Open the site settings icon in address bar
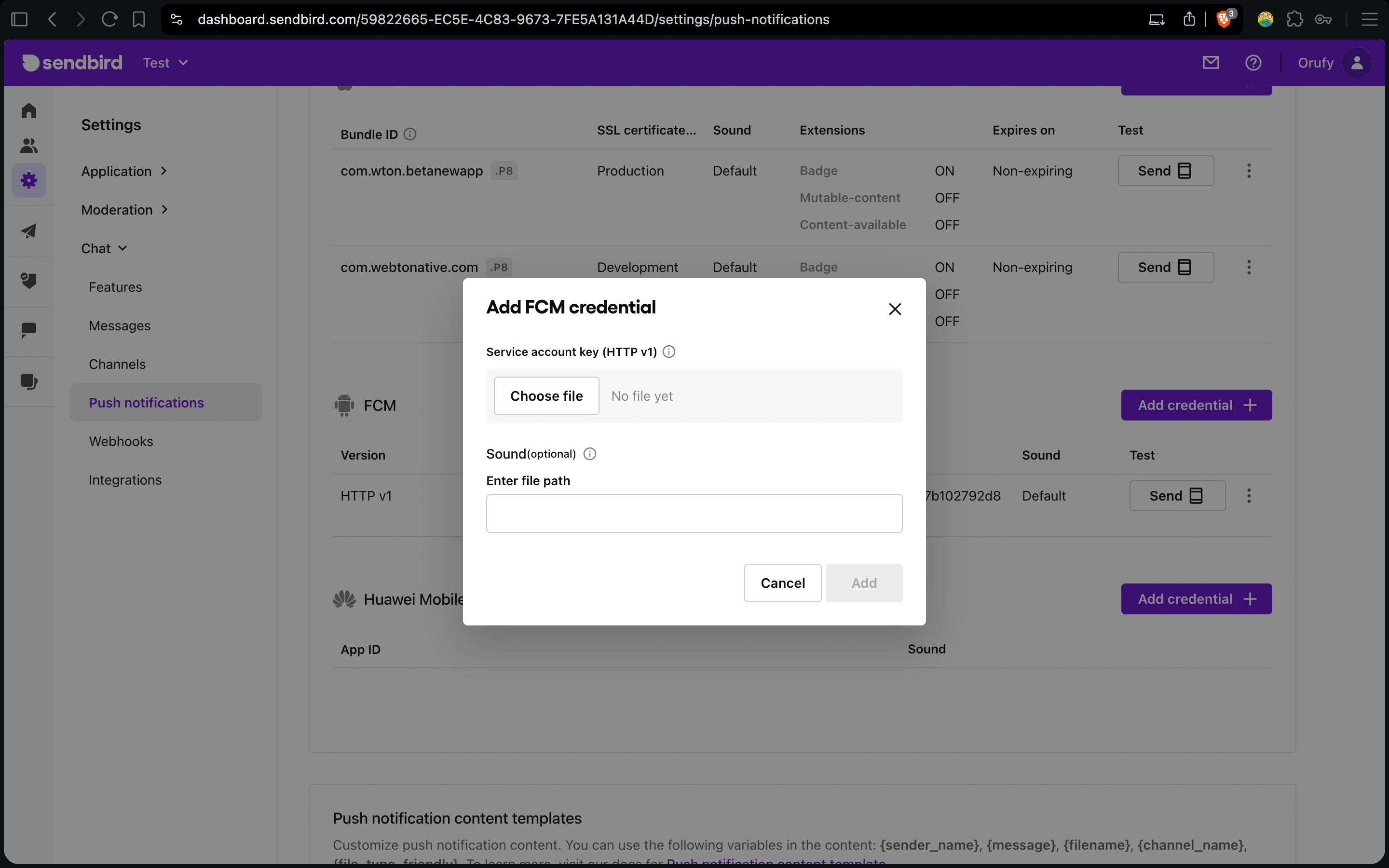Image resolution: width=1389 pixels, height=868 pixels. point(176,19)
